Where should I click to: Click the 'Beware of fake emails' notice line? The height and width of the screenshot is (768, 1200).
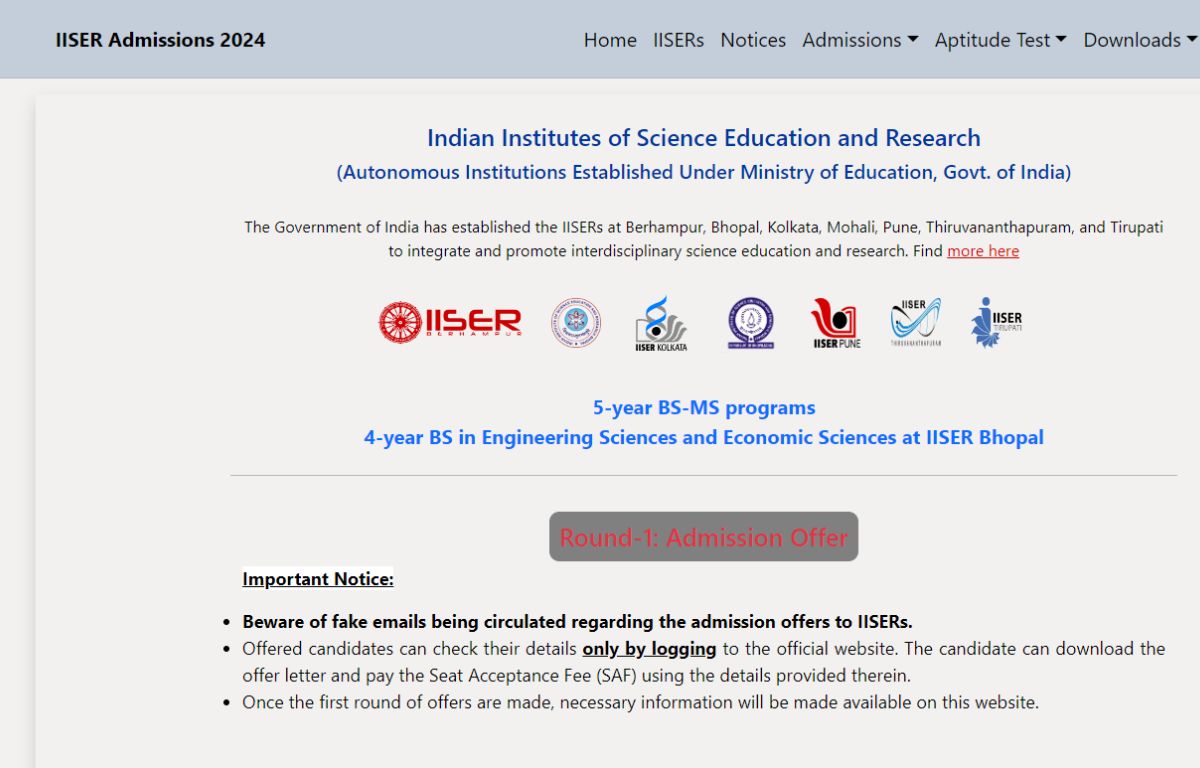point(577,621)
